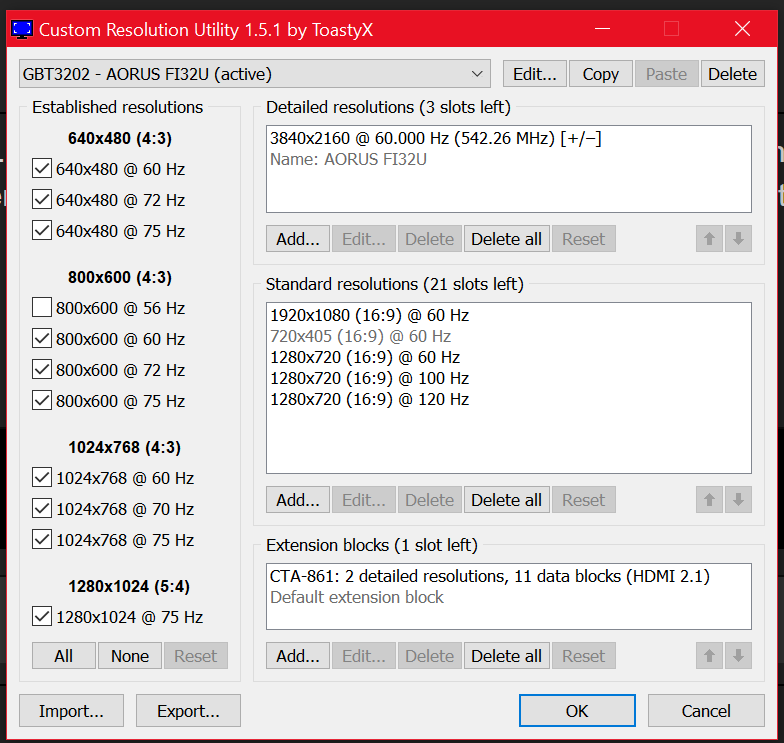
Task: Uncheck 640x480 @ 60 Hz resolution
Action: click(x=42, y=169)
